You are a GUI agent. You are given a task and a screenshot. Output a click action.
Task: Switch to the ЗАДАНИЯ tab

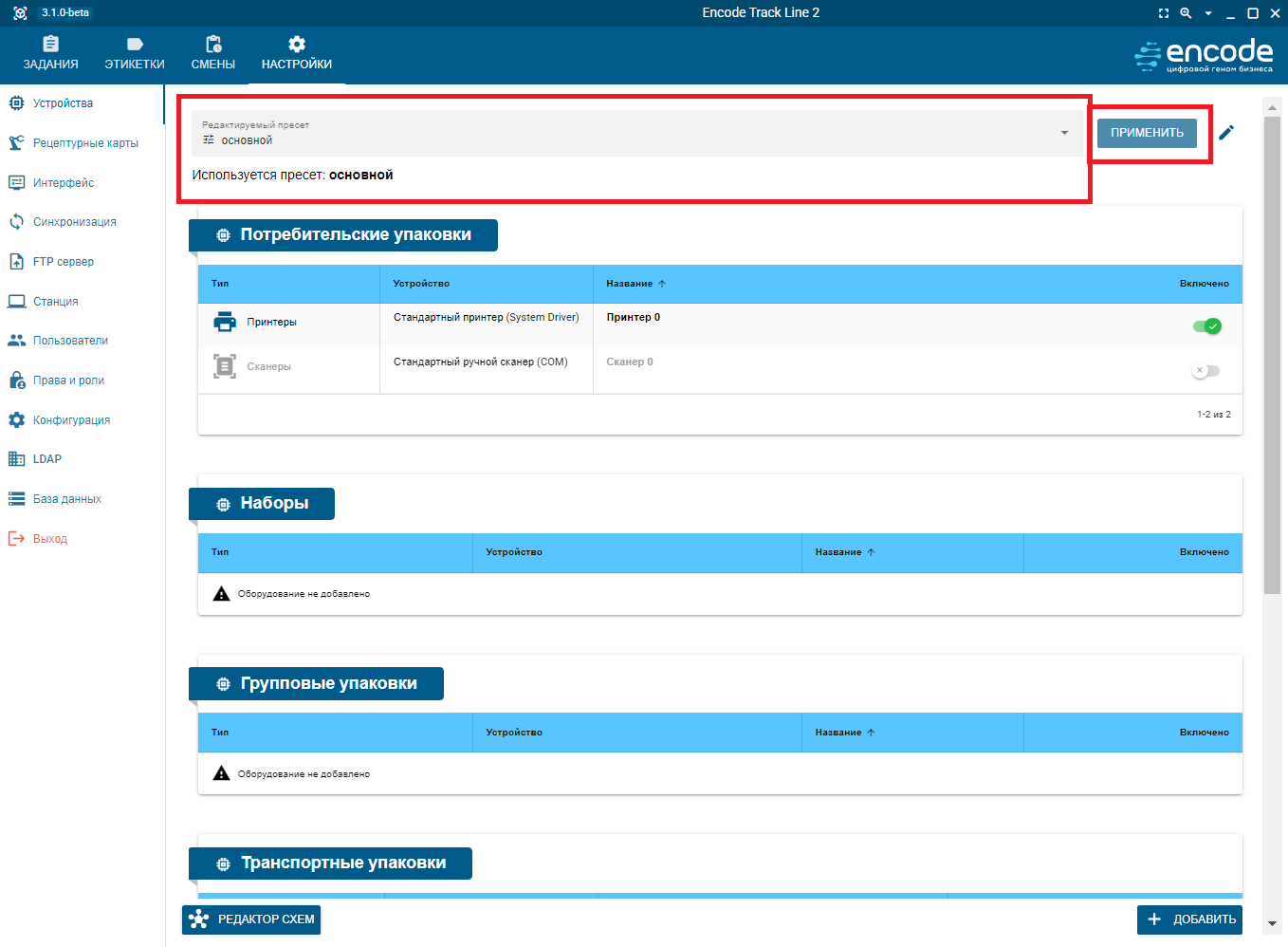[50, 53]
